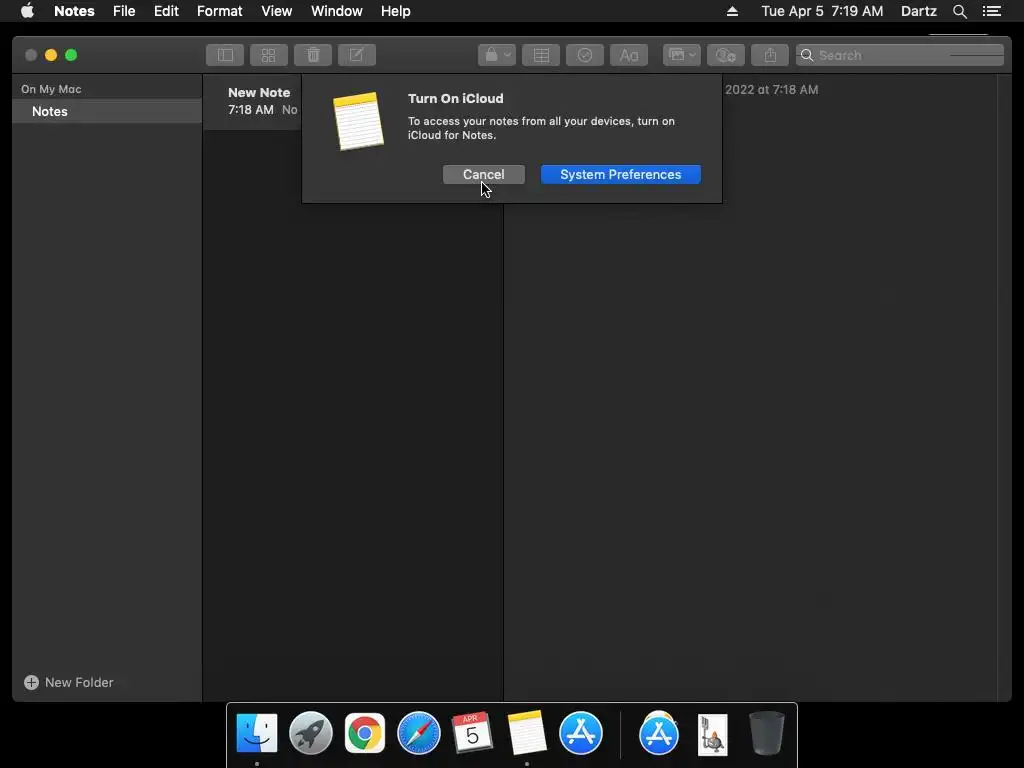Click the second App Store download icon
The width and height of the screenshot is (1024, 768).
coord(659,733)
